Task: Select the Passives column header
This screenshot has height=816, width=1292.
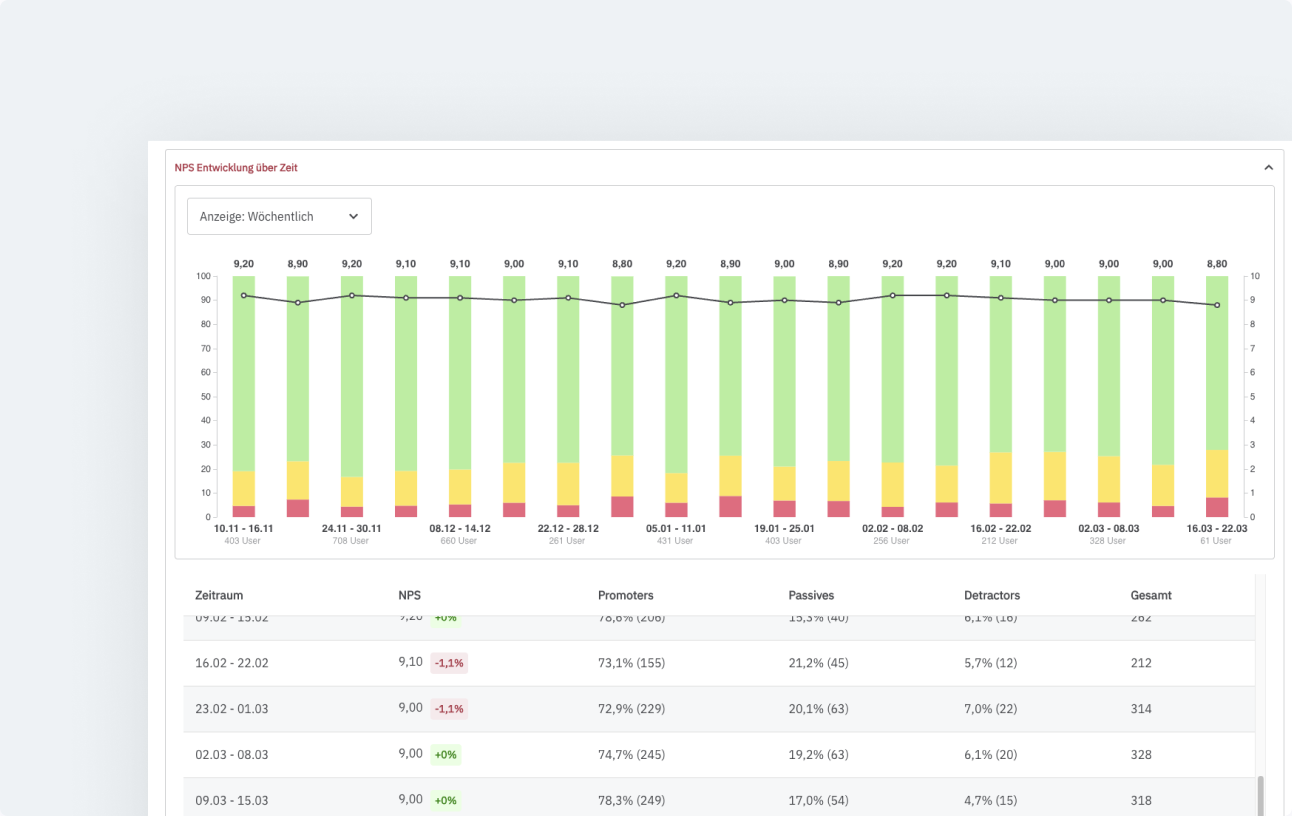Action: click(x=811, y=595)
